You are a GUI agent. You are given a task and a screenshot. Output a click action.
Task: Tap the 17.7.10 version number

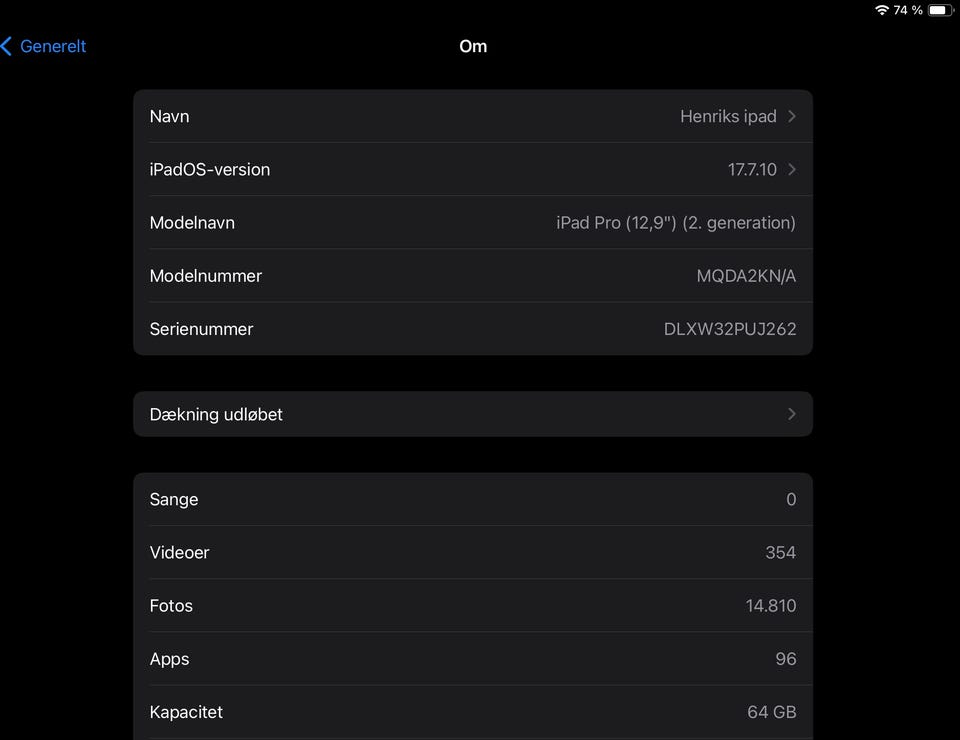752,169
